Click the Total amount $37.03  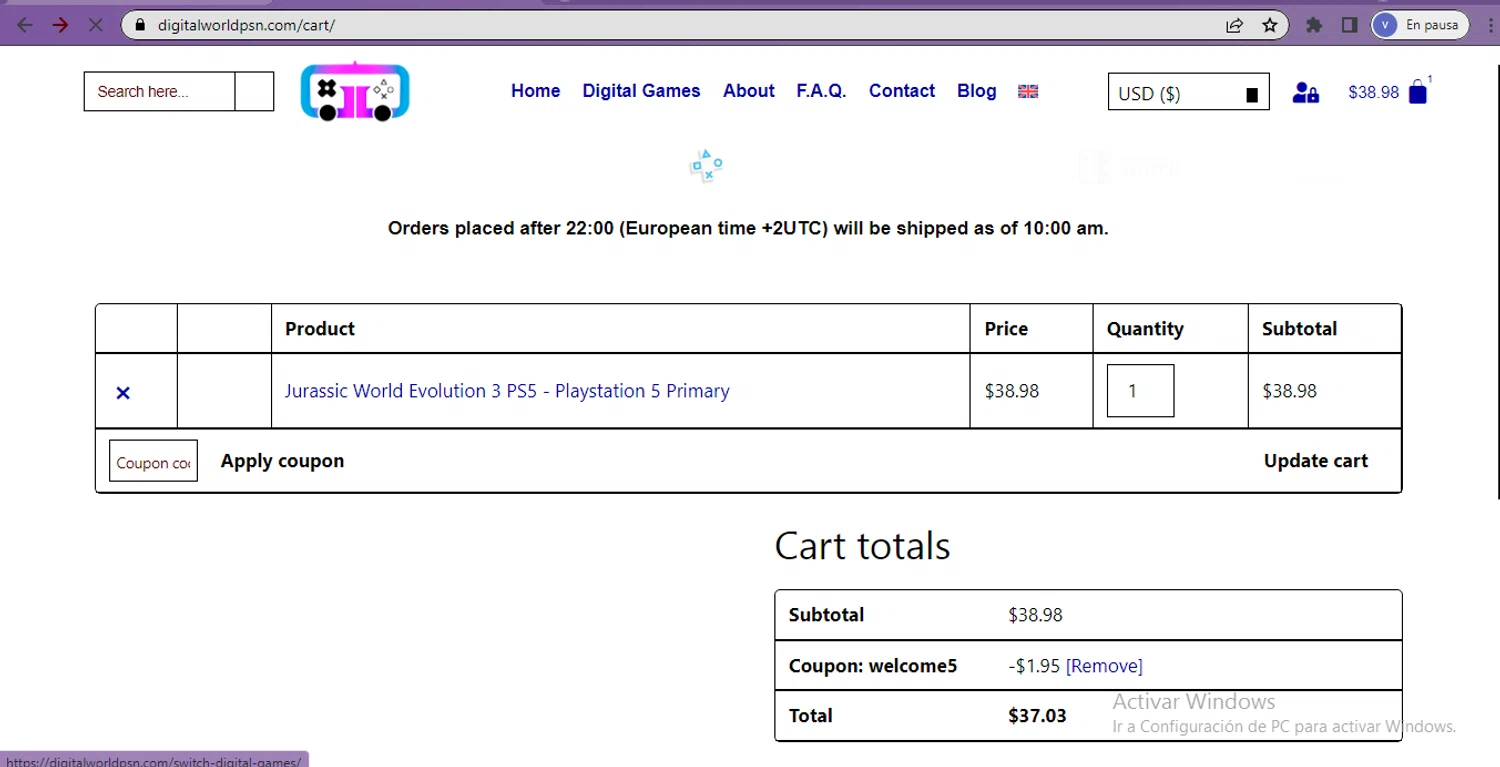1037,716
